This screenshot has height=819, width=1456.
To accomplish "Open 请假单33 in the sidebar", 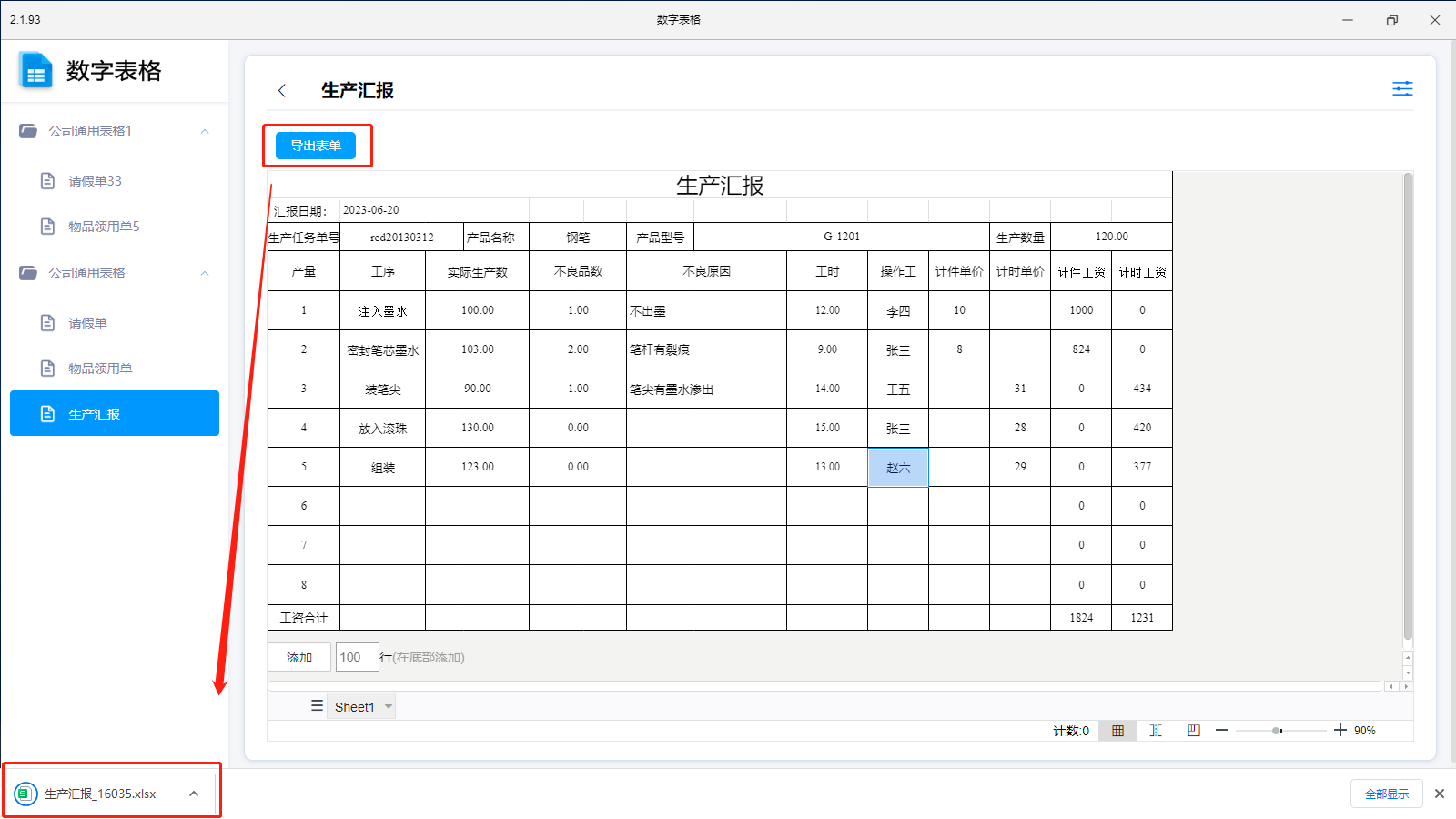I will point(95,181).
